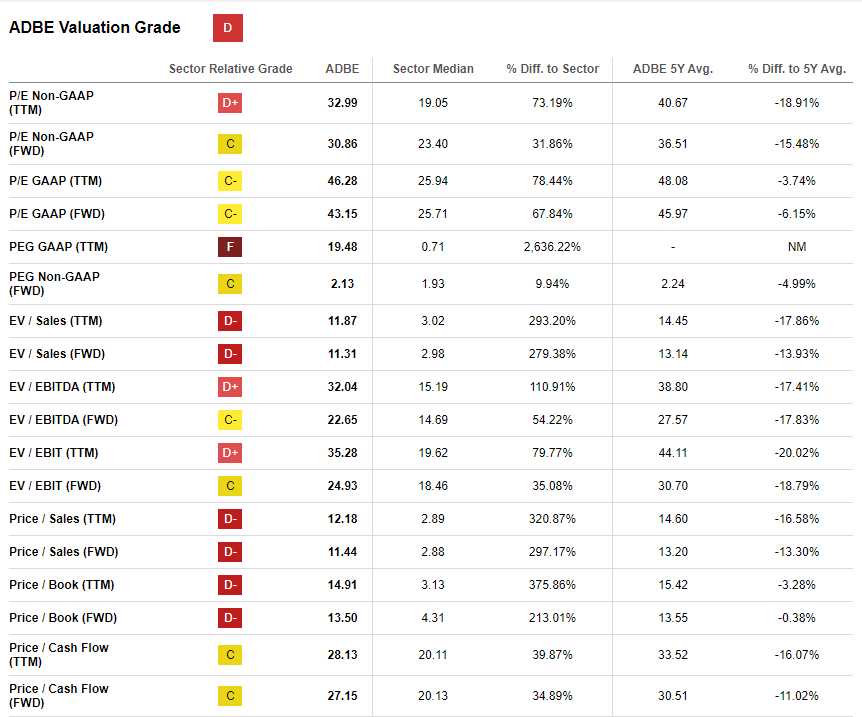Click the D- badge in the EV / Sales (TTM) row
The image size is (862, 717).
pos(230,321)
